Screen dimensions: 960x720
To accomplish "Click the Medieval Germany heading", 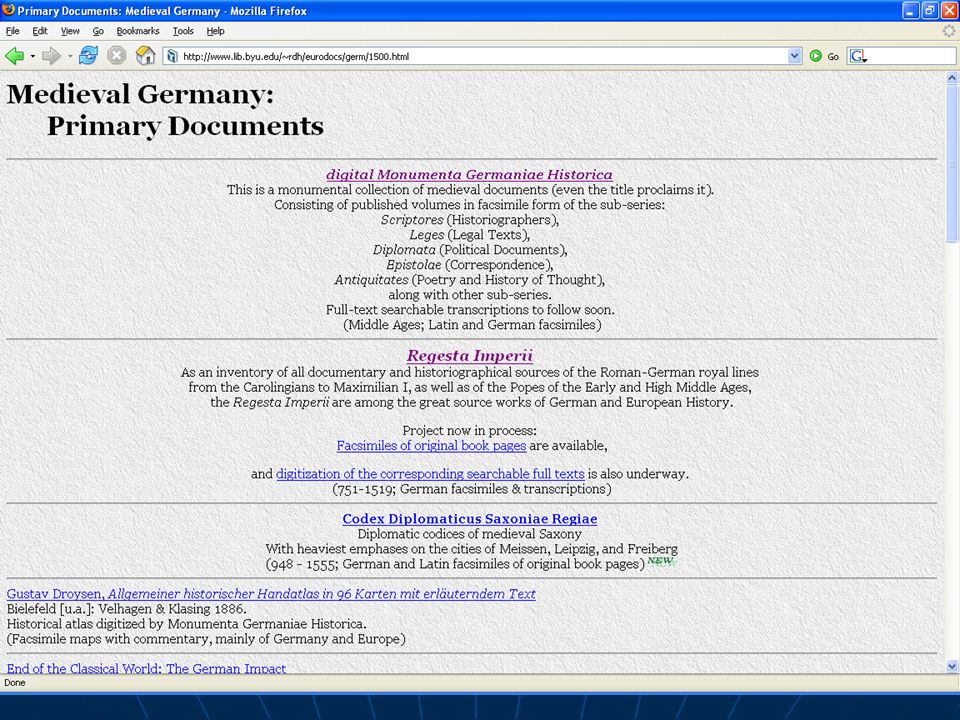I will click(165, 110).
